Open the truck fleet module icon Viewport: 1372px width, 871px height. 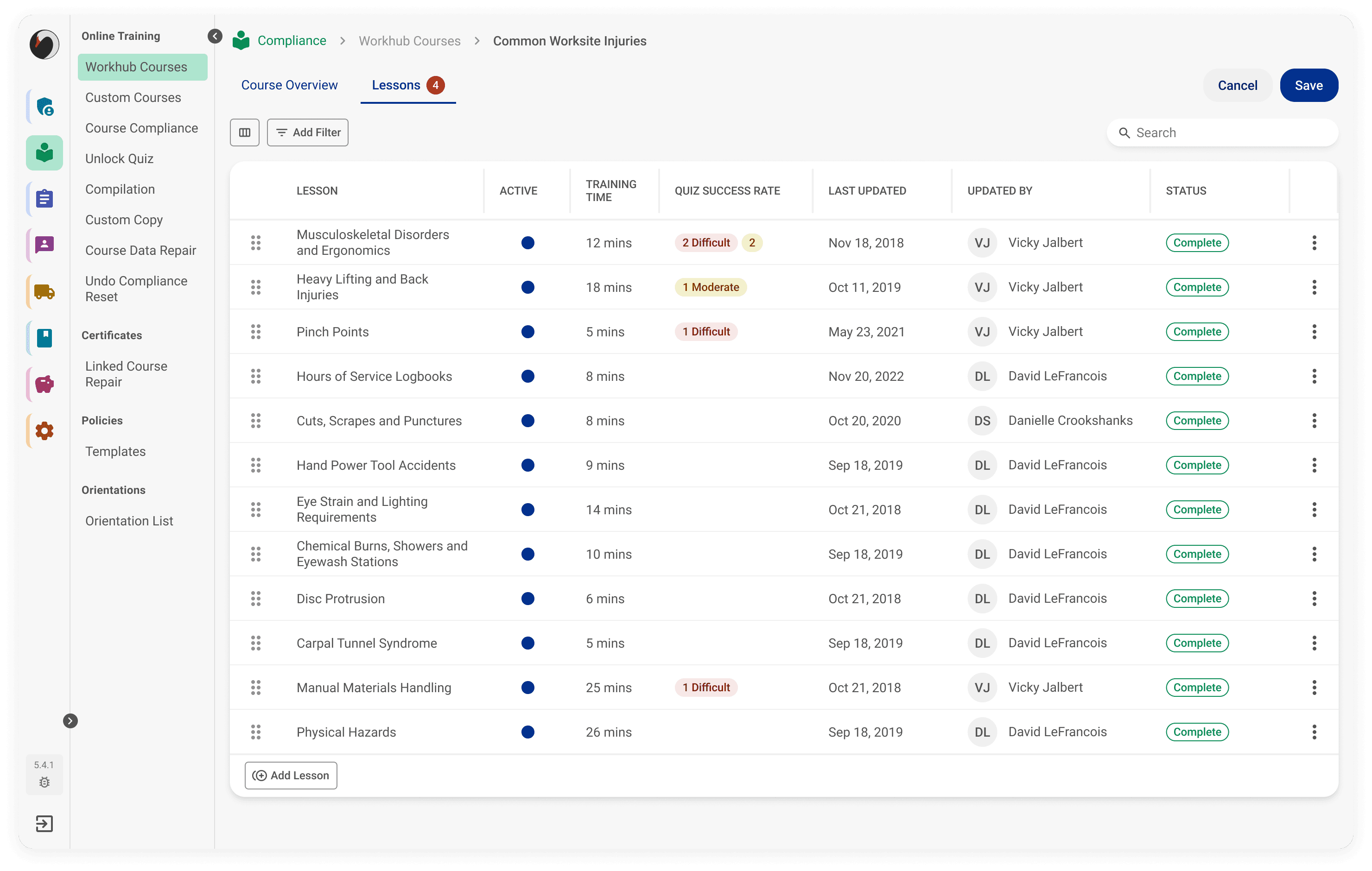tap(44, 292)
